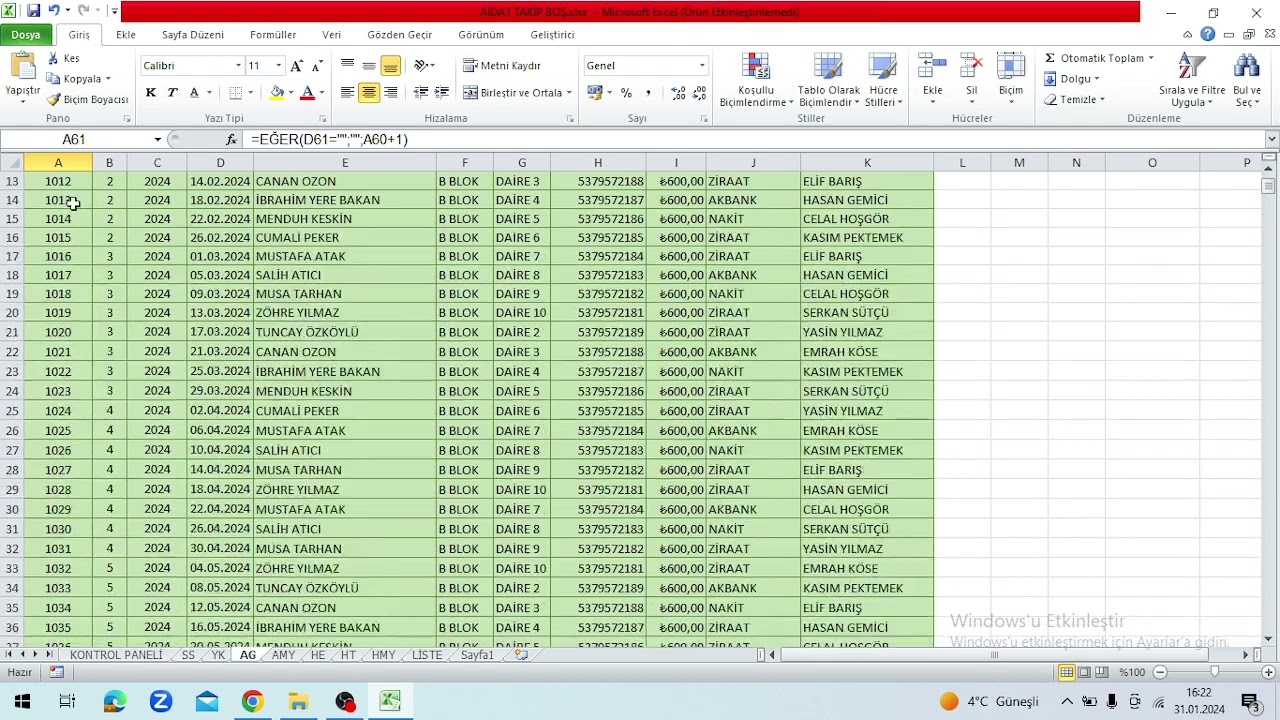Open the KONTROL PANELİ sheet tab
This screenshot has height=720, width=1280.
pyautogui.click(x=116, y=655)
